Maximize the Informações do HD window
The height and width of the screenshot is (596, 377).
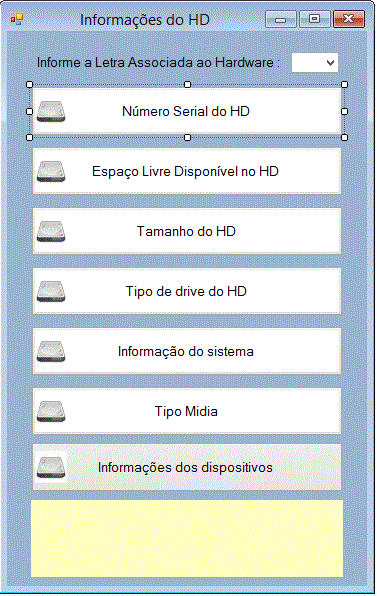tap(314, 19)
